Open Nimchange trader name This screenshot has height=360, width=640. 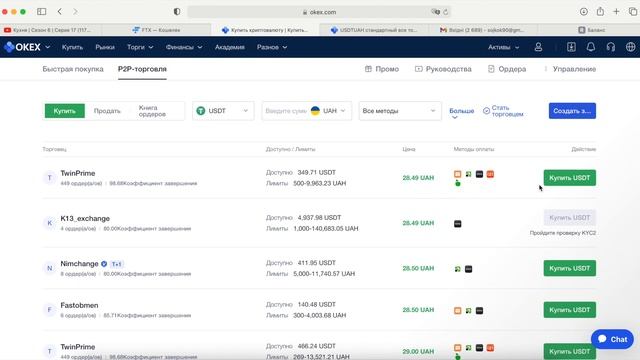[x=79, y=264]
